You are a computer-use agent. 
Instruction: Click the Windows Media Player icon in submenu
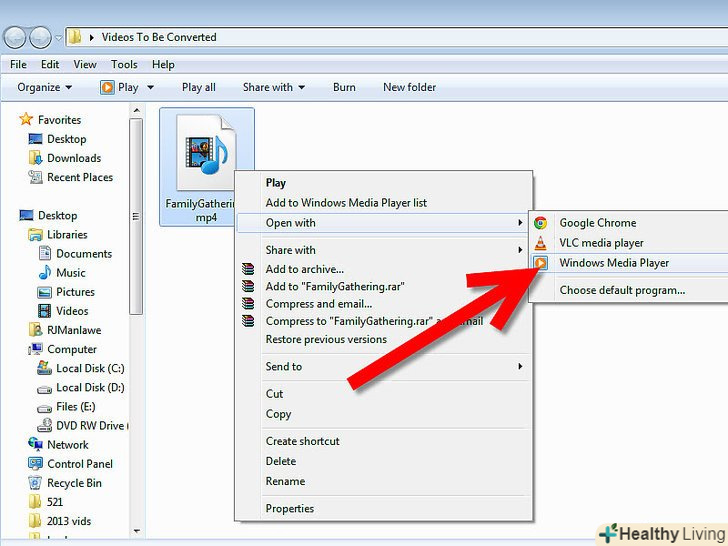[541, 263]
